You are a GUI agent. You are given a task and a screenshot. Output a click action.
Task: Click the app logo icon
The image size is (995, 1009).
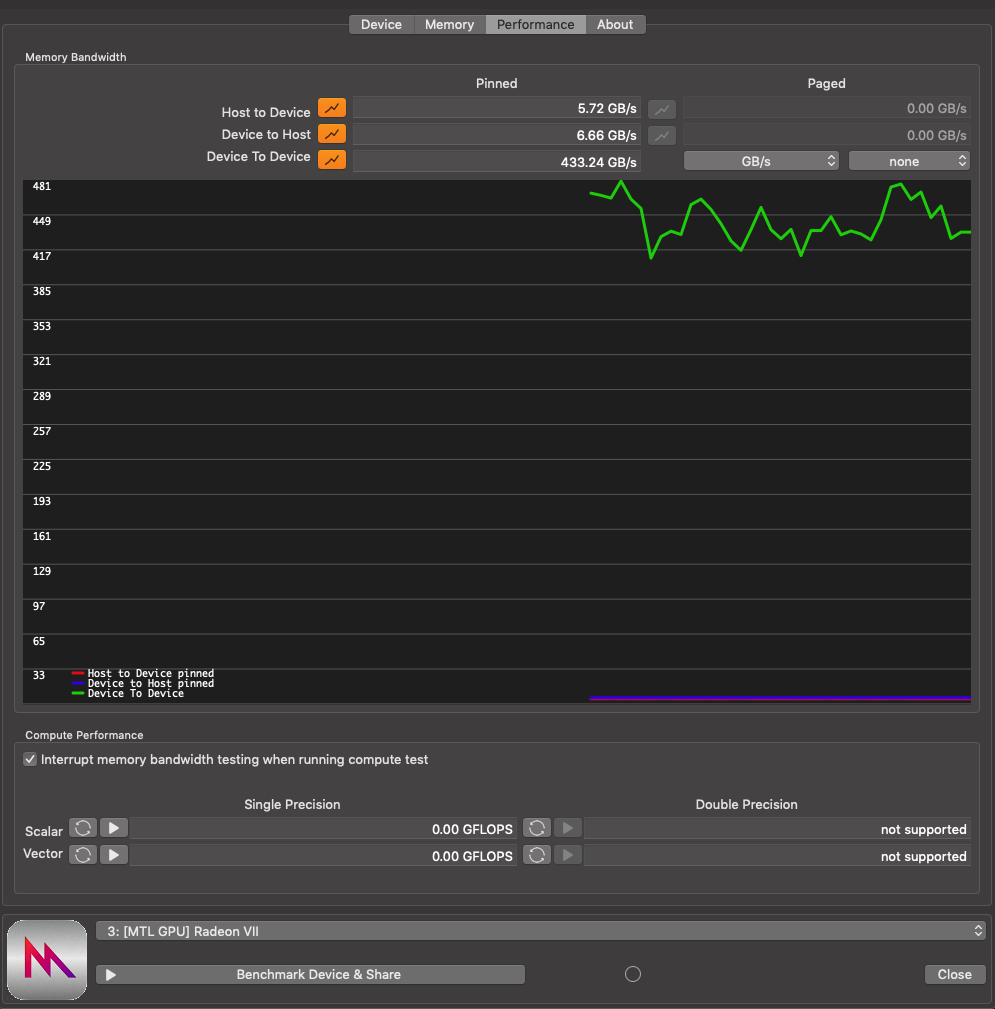47,959
